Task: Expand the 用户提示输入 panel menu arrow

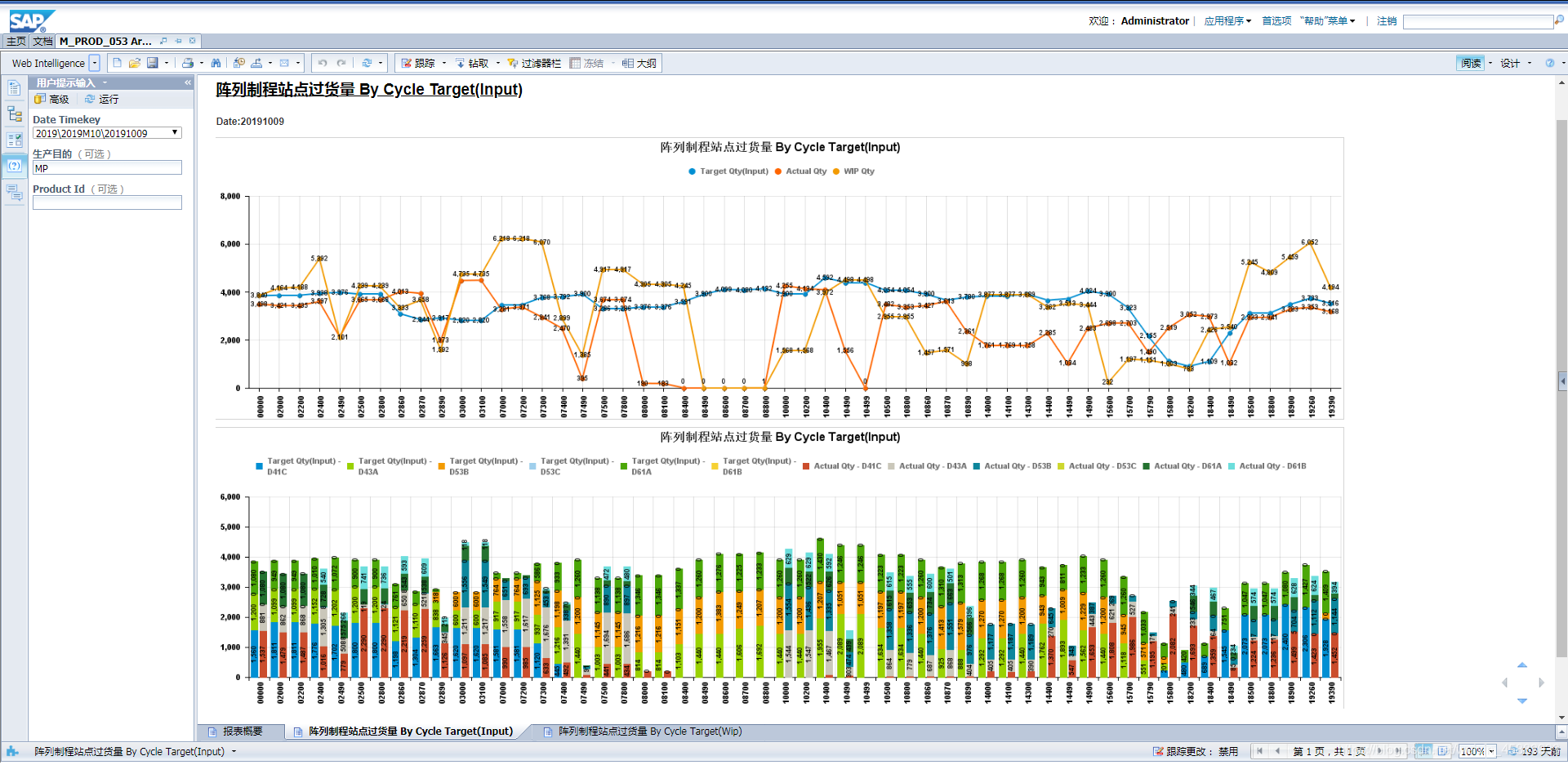Action: [x=105, y=82]
